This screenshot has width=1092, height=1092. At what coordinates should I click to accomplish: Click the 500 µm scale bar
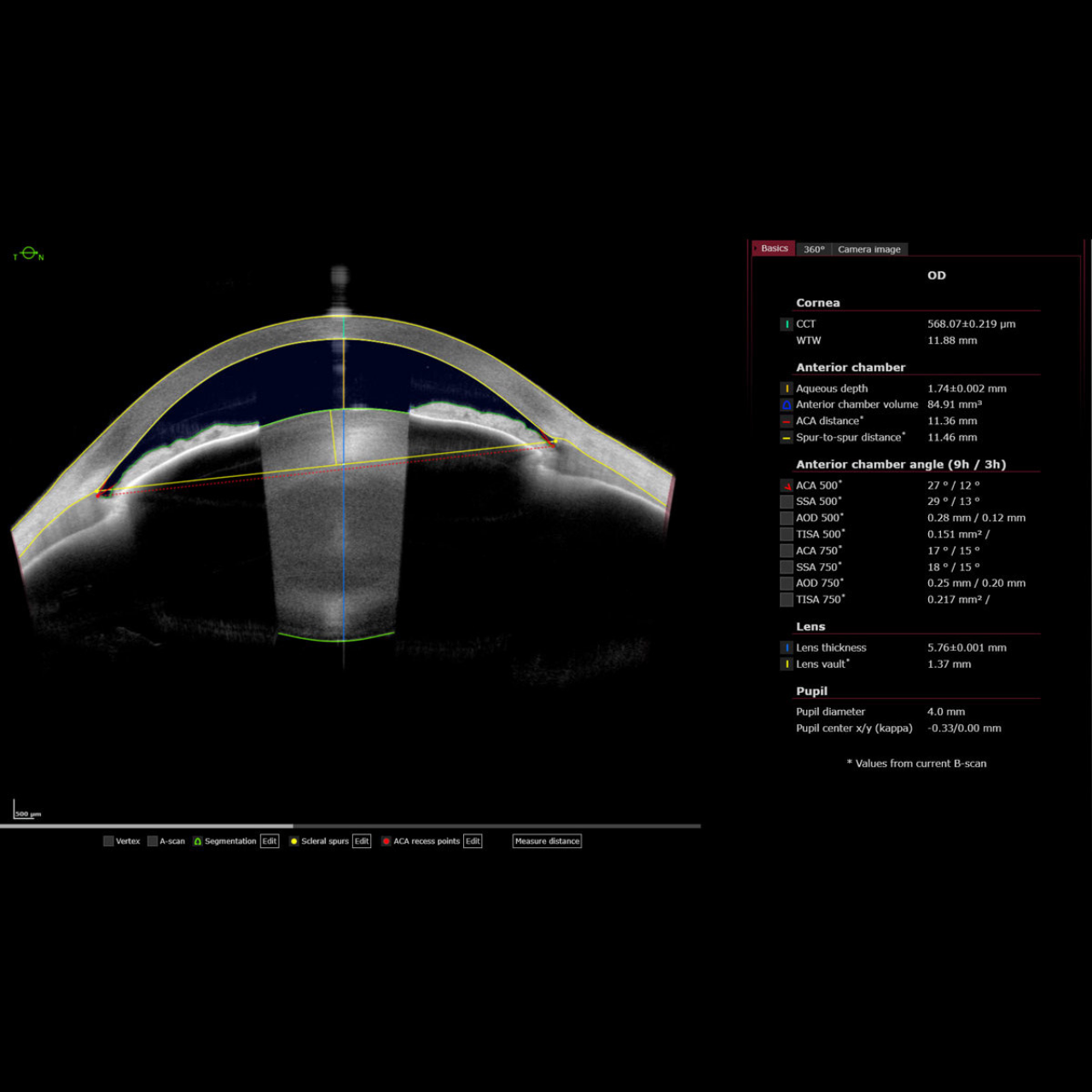[x=27, y=810]
